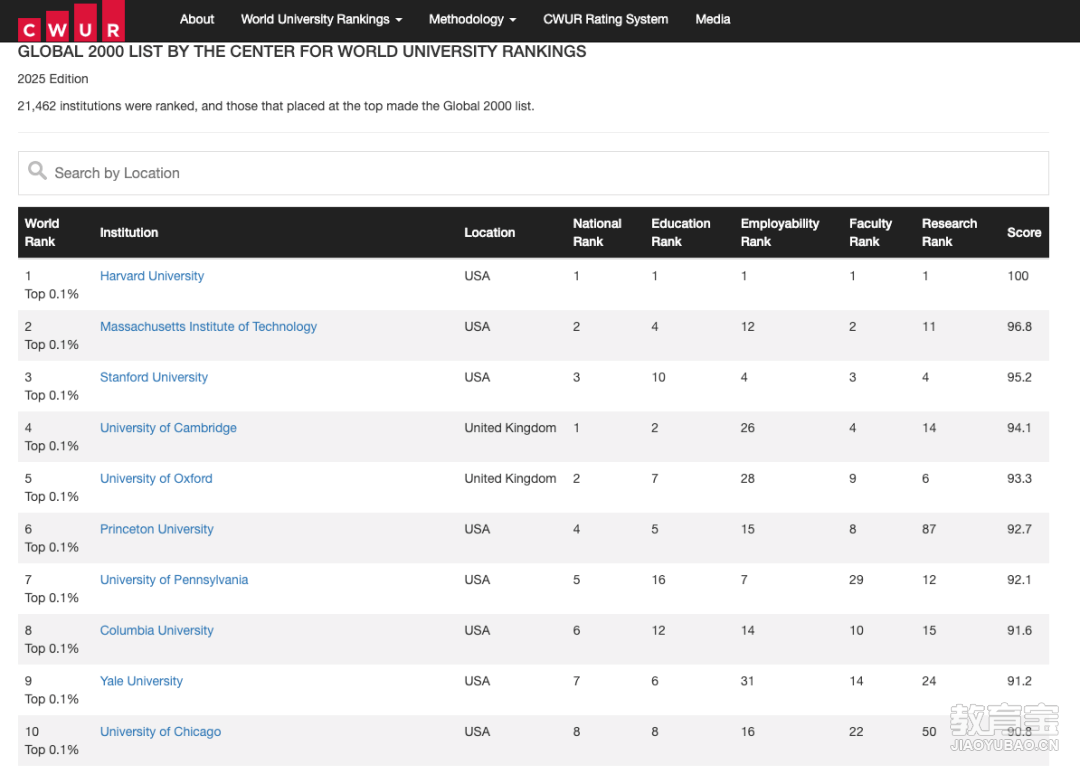
Task: Open the Media page
Action: pyautogui.click(x=713, y=19)
